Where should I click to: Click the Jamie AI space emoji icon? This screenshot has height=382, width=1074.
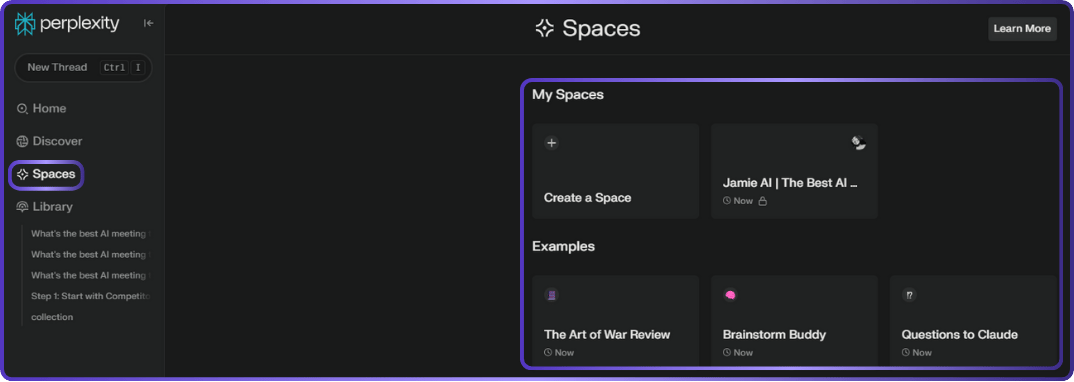pos(858,143)
